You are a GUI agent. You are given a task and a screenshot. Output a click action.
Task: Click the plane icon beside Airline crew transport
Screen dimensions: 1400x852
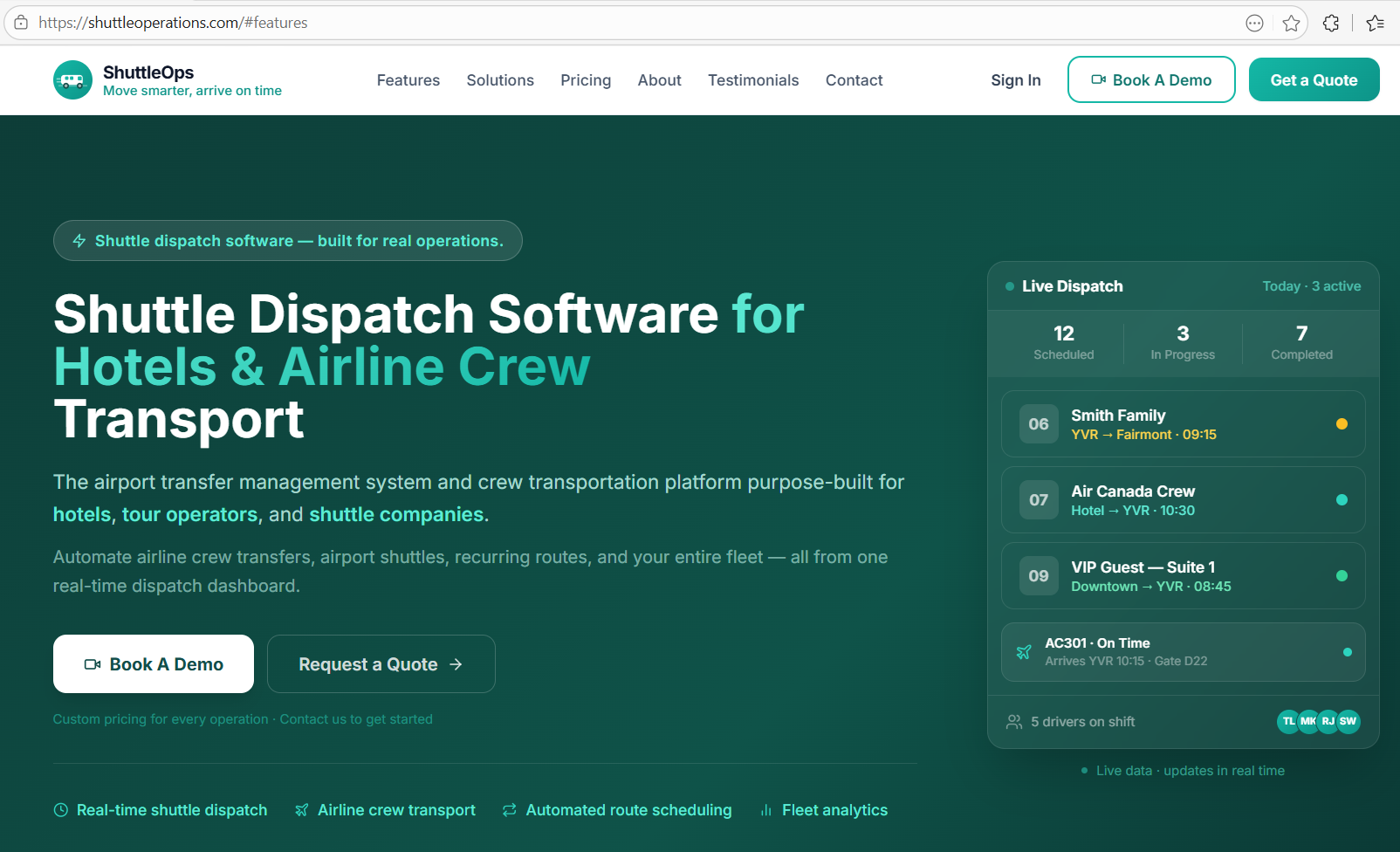[x=302, y=810]
